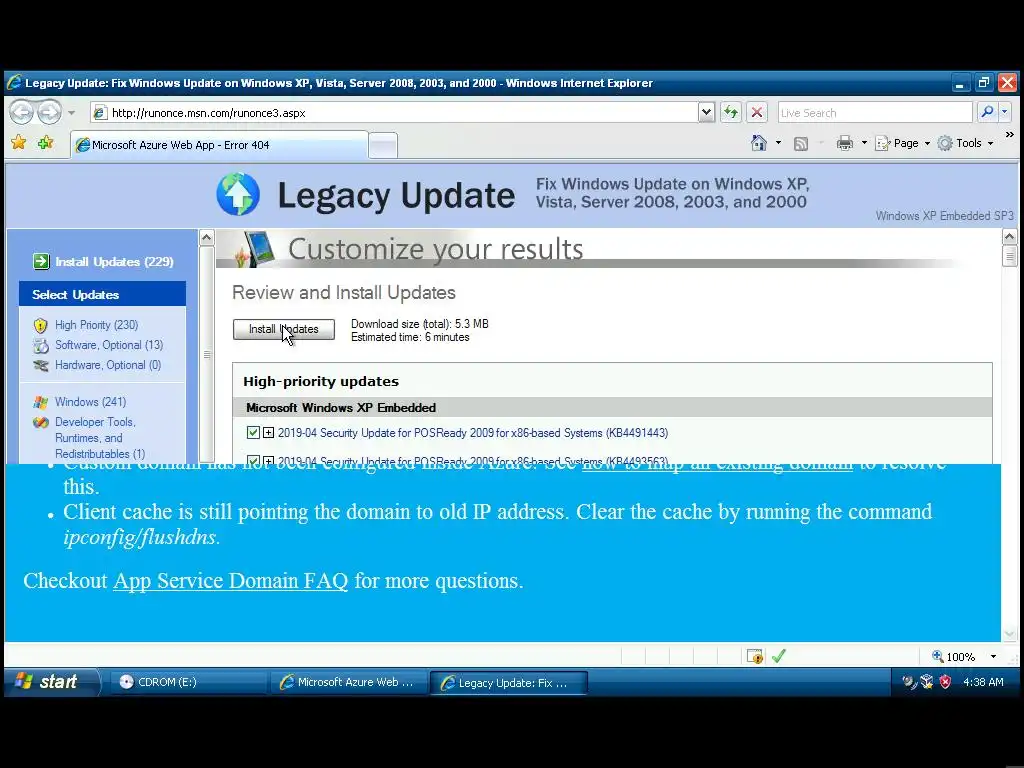Click the red security shield tray icon

point(945,682)
